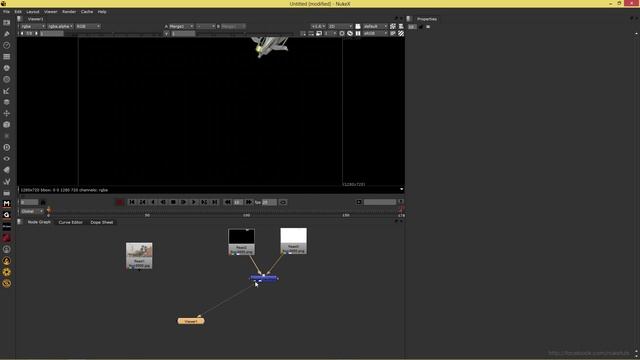Screen dimensions: 640x360
Task: Open the Render menu
Action: click(69, 11)
